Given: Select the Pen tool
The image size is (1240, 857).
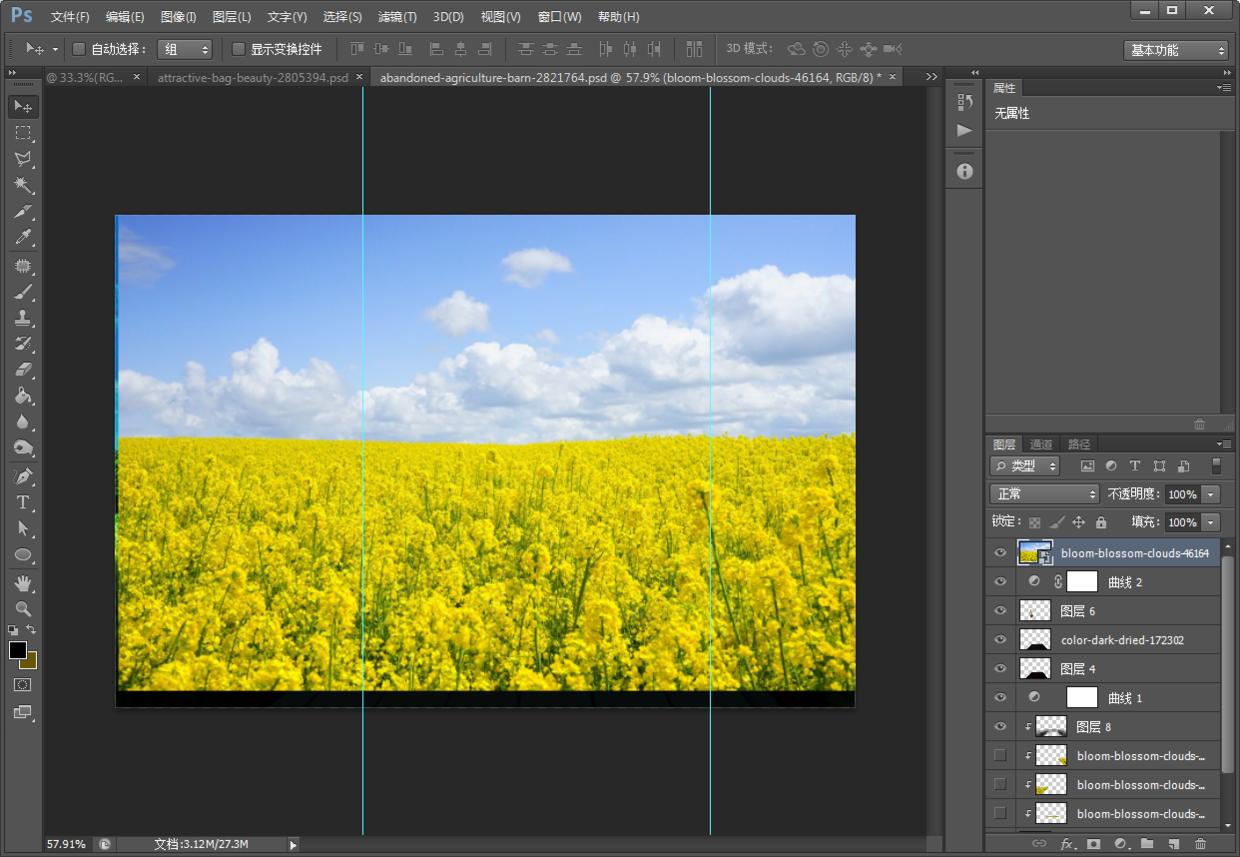Looking at the screenshot, I should tap(23, 476).
